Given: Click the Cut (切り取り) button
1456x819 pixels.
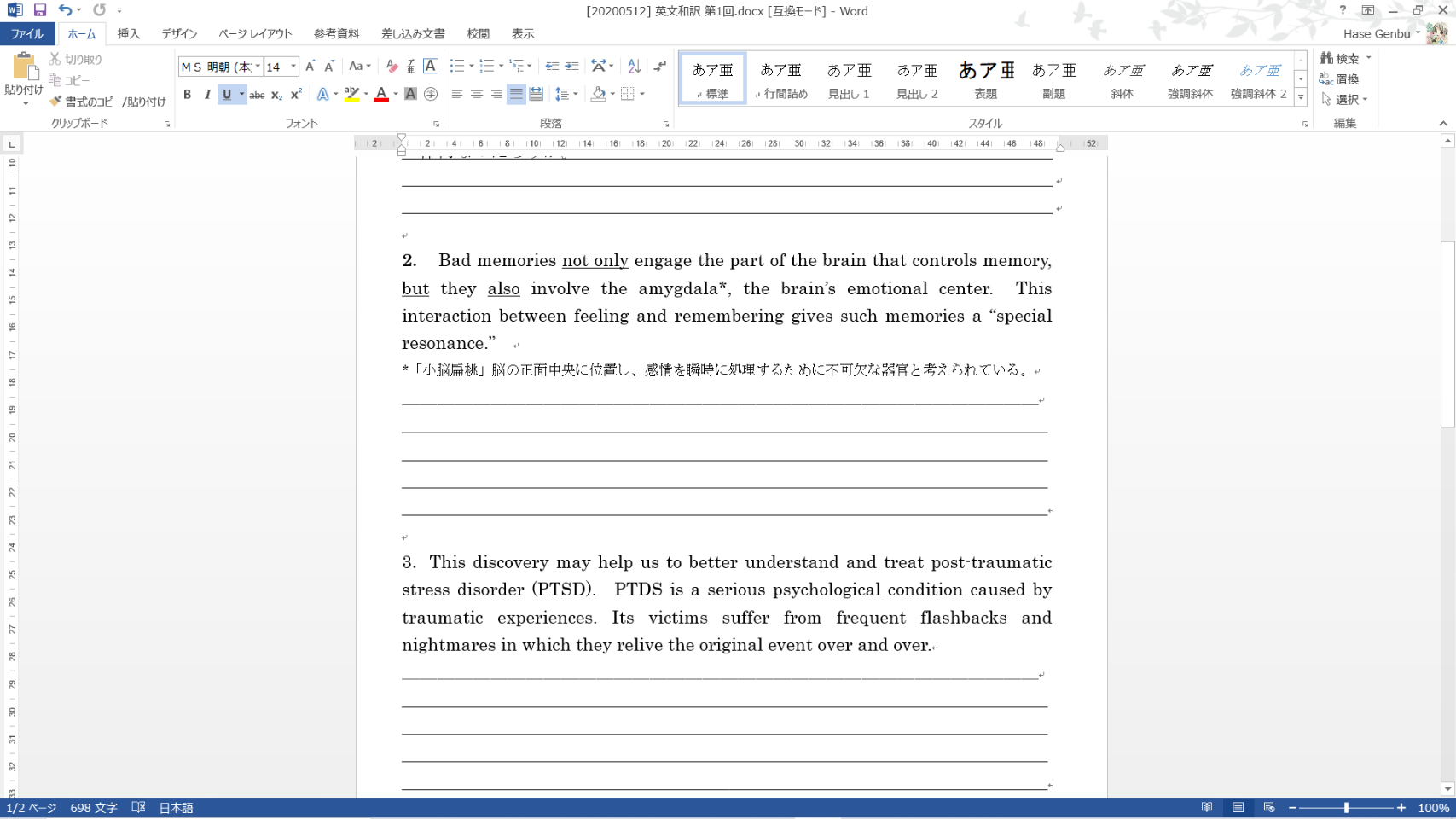Looking at the screenshot, I should [76, 59].
